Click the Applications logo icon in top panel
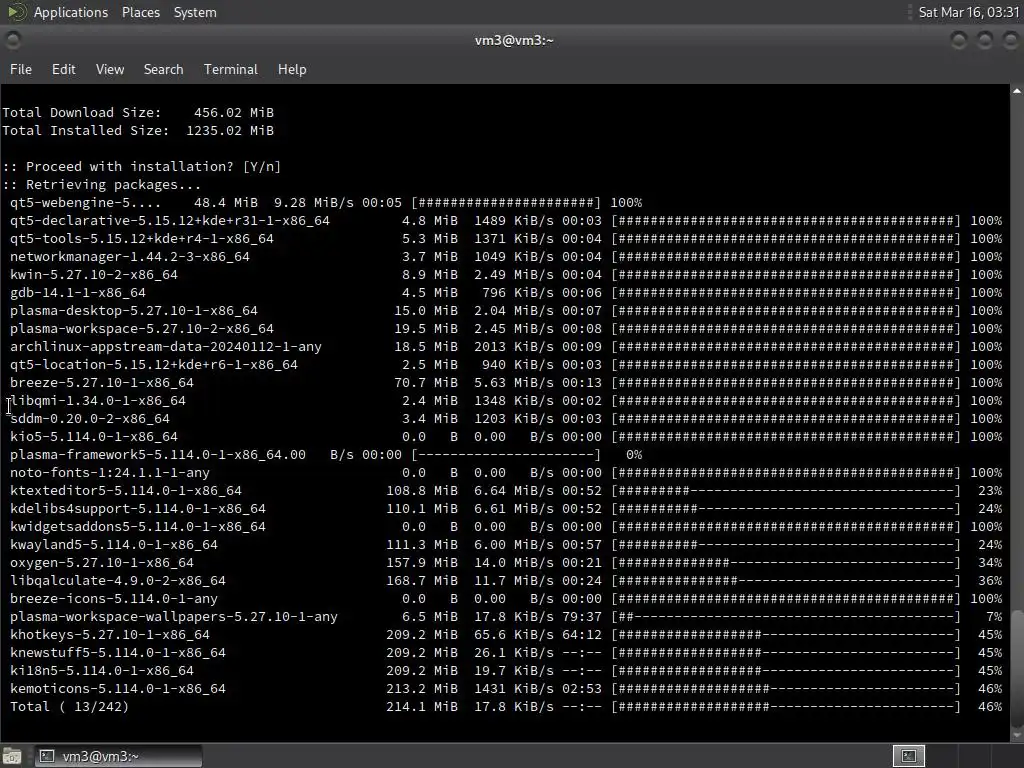Image resolution: width=1024 pixels, height=768 pixels. 16,12
